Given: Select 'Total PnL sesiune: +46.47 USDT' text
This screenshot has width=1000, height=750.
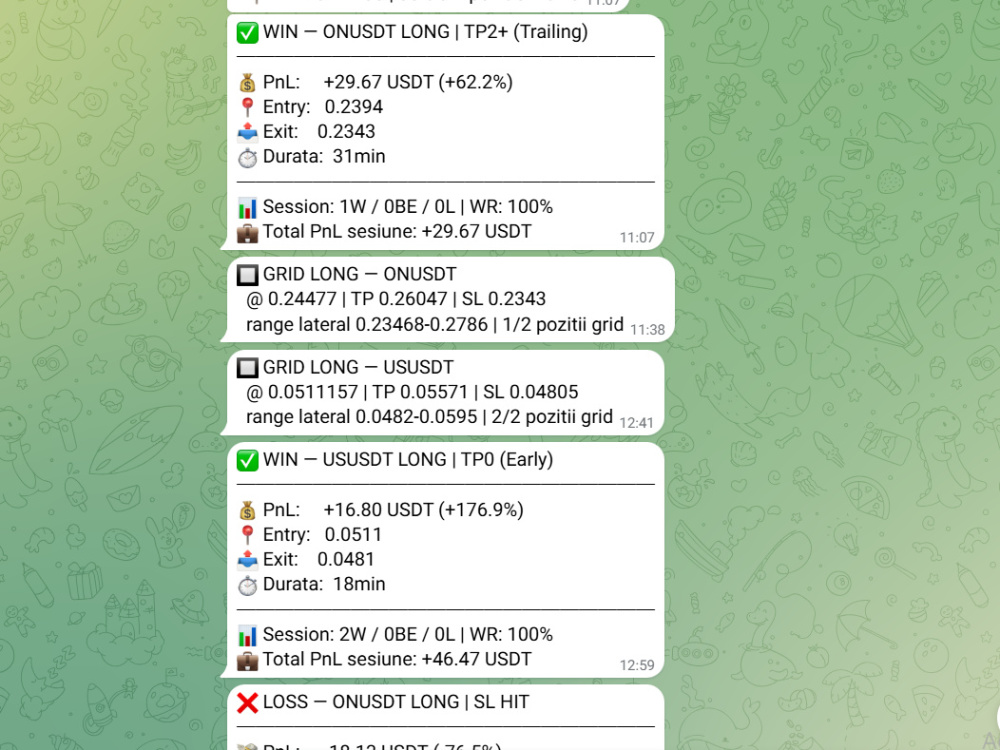Looking at the screenshot, I should click(x=397, y=659).
